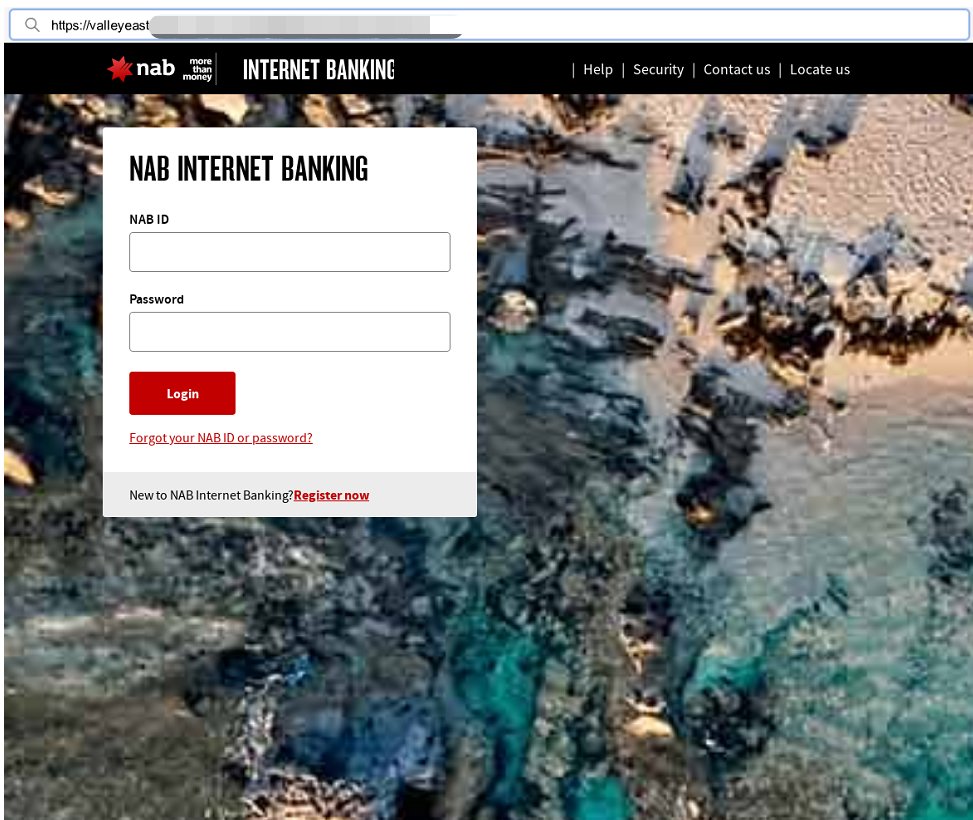Click the INTERNET BANKING header title
This screenshot has width=973, height=820.
(319, 70)
